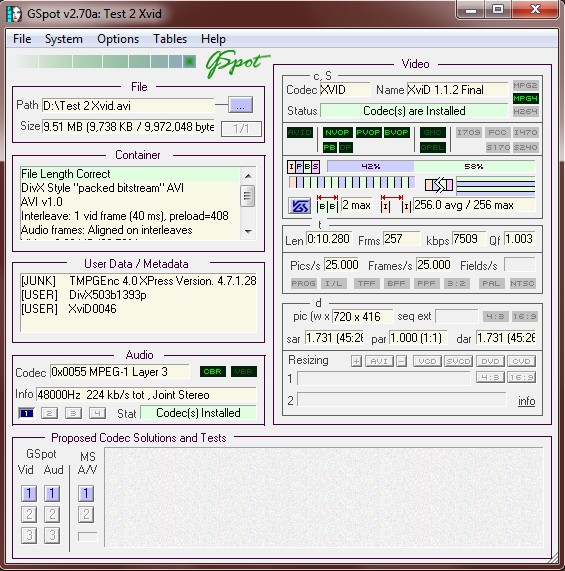
Task: Click the browse file path button
Action: (240, 105)
